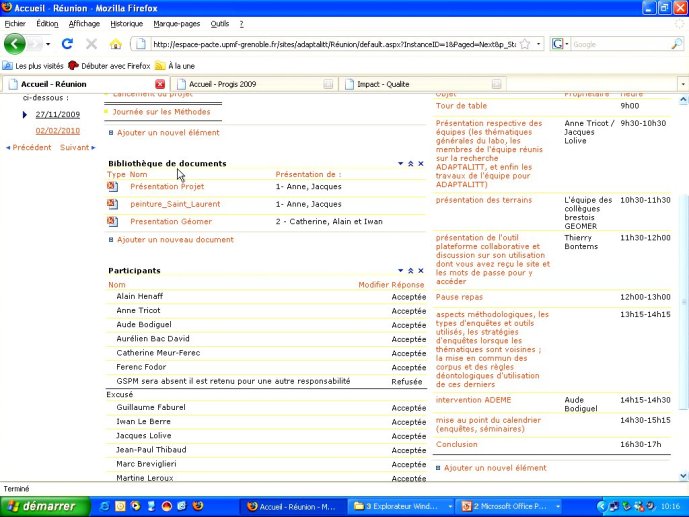Open the Fichier menu
The image size is (689, 517).
15,24
